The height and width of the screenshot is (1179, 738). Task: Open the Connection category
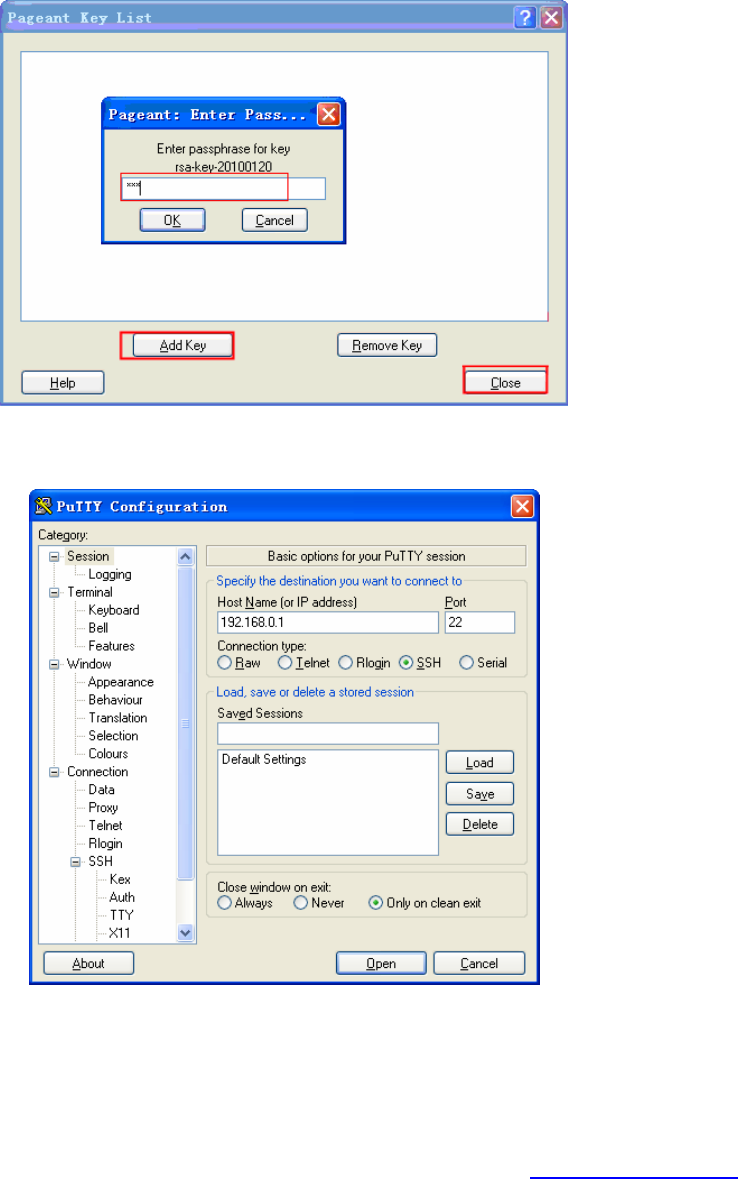97,771
